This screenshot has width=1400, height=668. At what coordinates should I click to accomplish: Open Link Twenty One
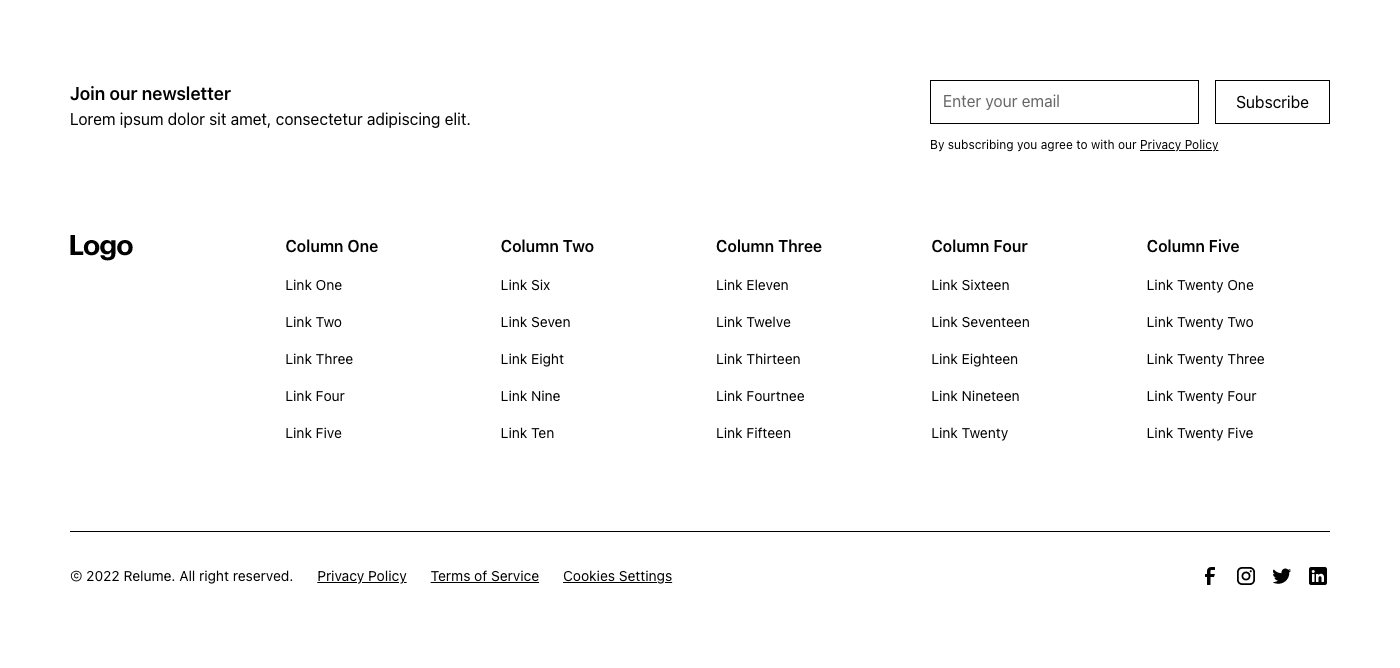click(x=1199, y=285)
